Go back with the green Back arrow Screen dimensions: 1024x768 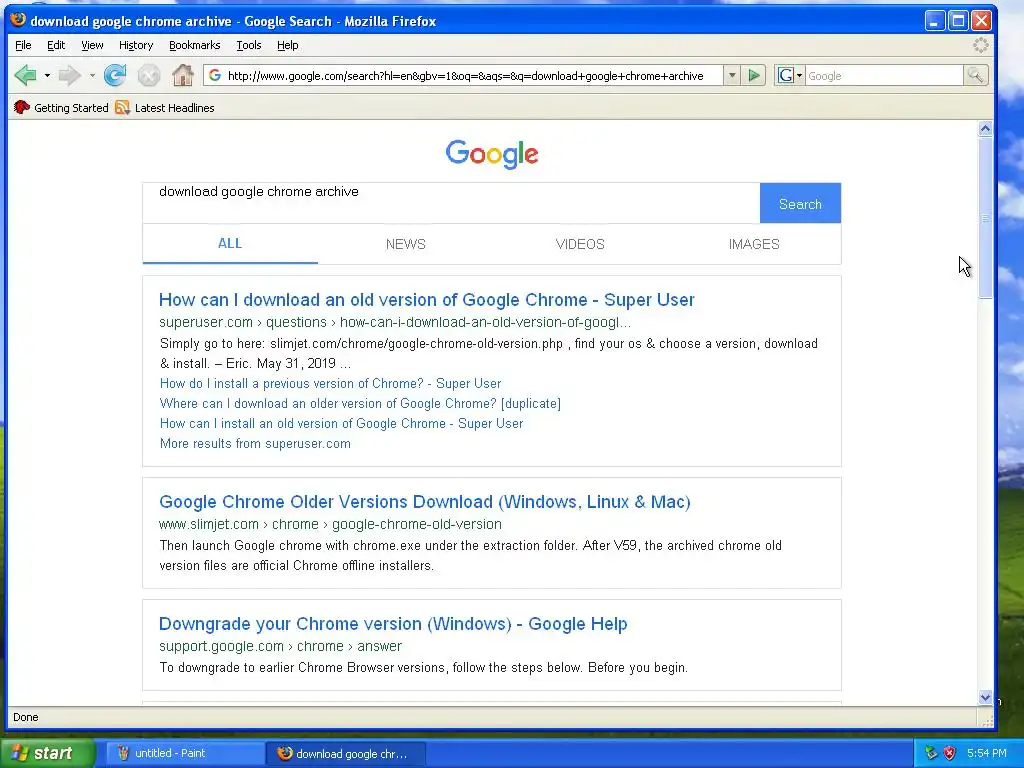25,76
